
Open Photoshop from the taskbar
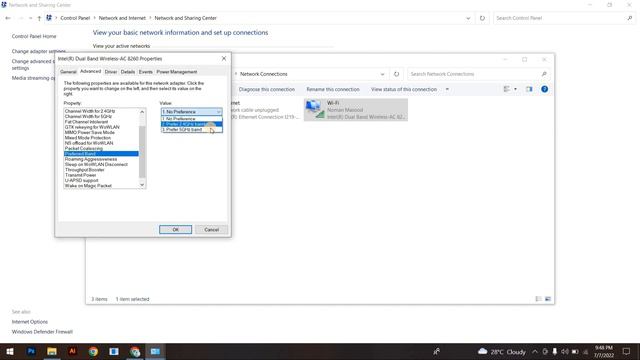click(x=31, y=351)
